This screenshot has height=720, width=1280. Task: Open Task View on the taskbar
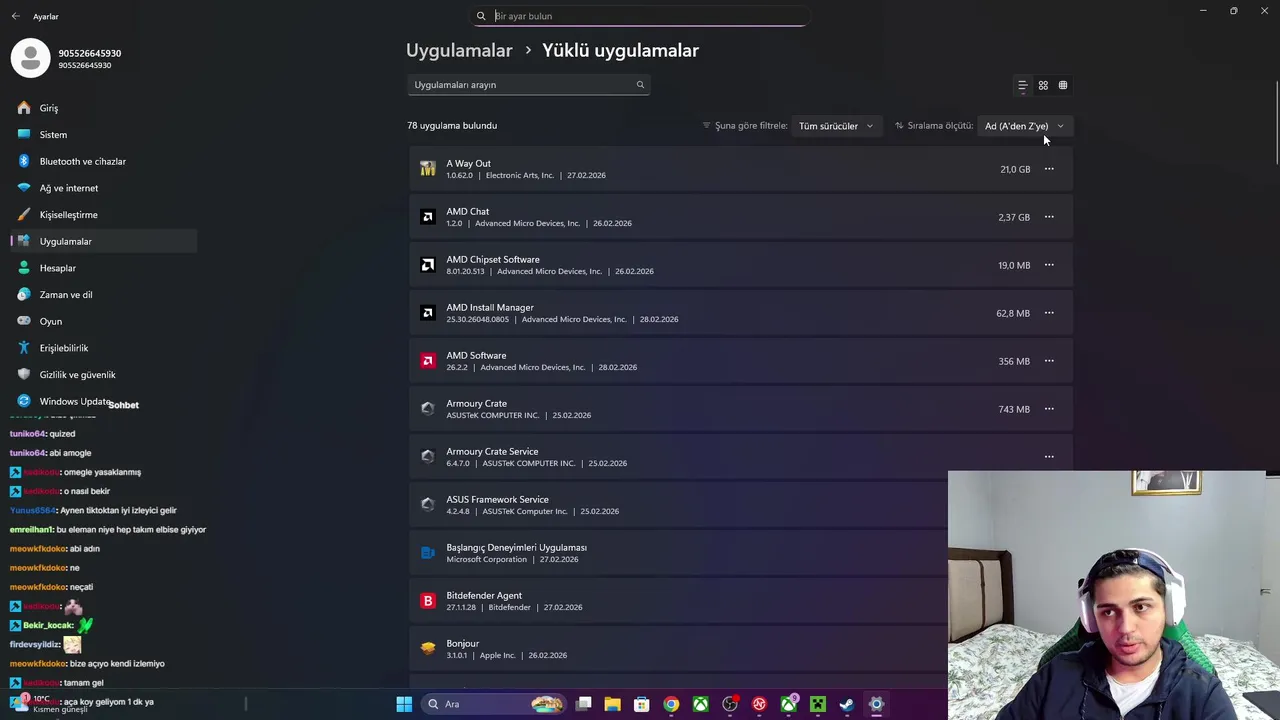pyautogui.click(x=584, y=704)
